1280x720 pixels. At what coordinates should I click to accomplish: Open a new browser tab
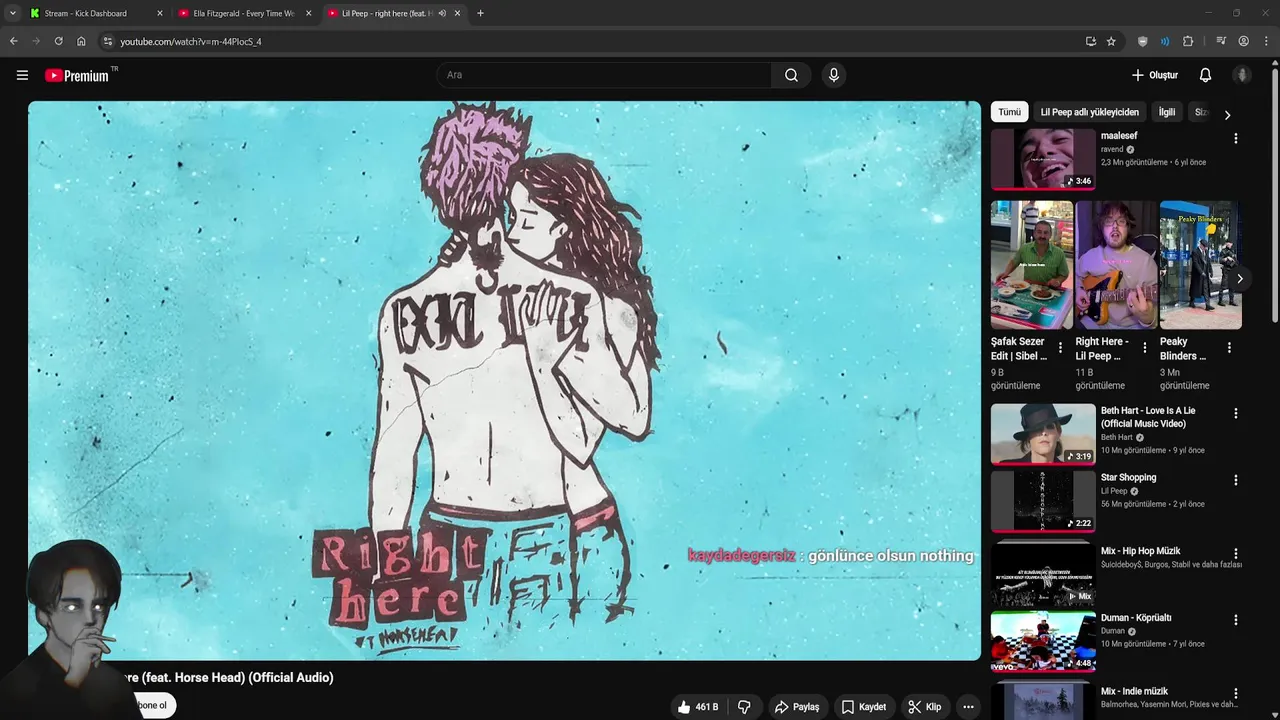pyautogui.click(x=480, y=13)
